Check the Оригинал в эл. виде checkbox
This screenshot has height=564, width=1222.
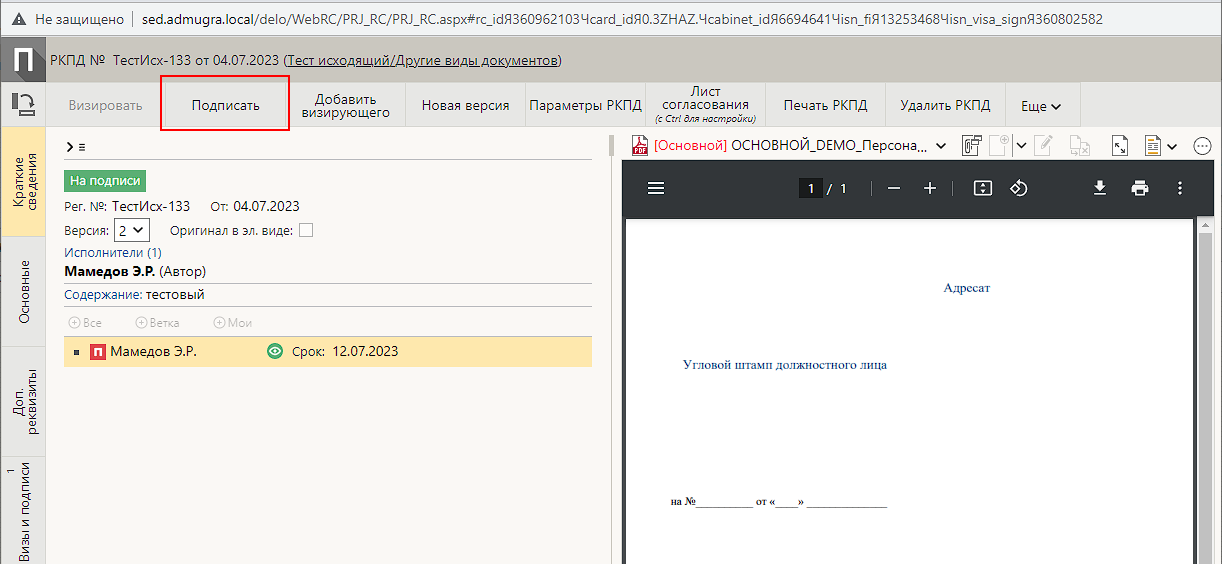(306, 231)
